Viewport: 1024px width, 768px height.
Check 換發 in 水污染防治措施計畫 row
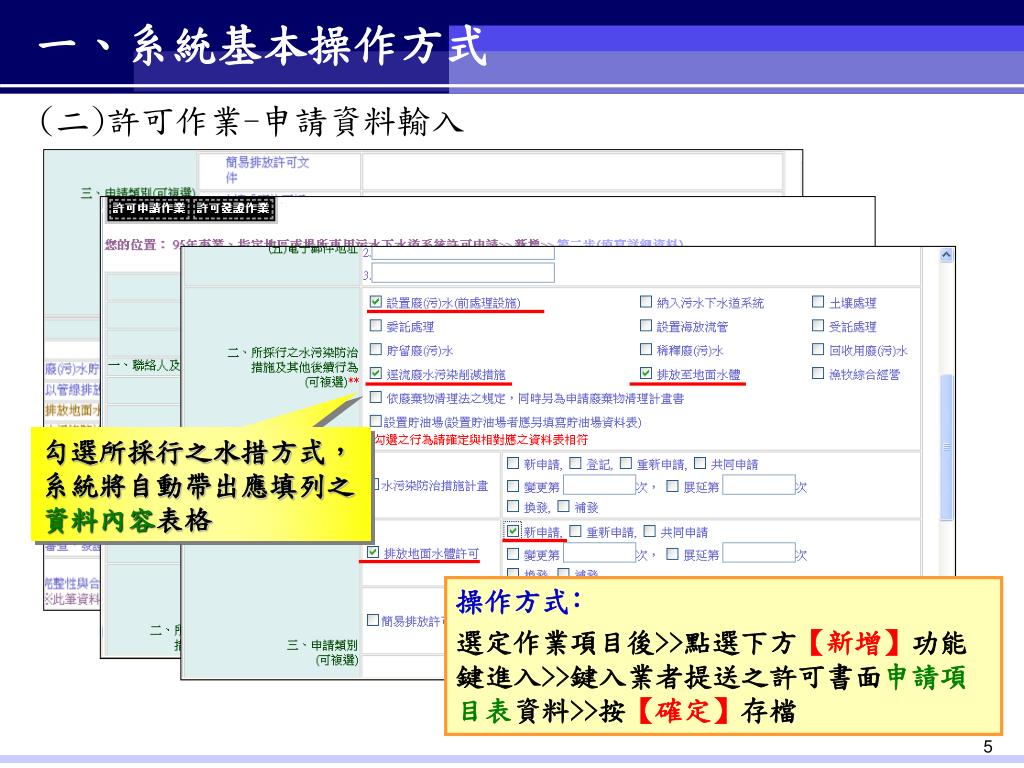(513, 506)
